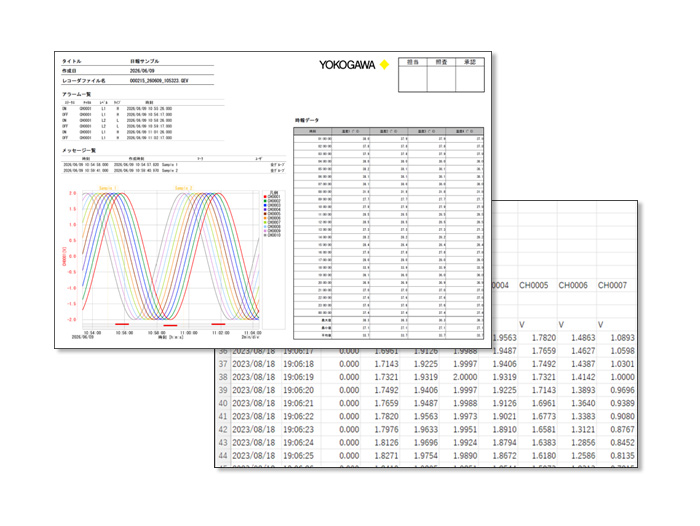Click the 承認 approval stamp box
Viewport: 700px width, 526px height.
(x=470, y=75)
